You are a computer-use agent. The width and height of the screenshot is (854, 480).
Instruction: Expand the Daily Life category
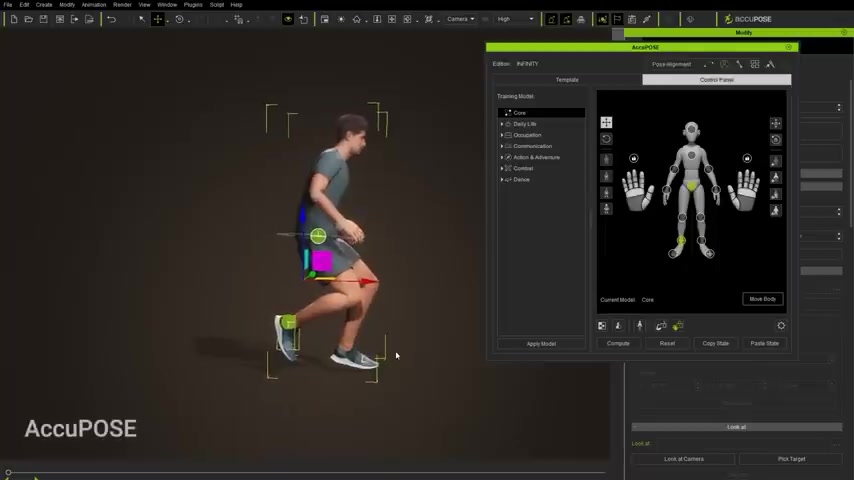coord(502,124)
